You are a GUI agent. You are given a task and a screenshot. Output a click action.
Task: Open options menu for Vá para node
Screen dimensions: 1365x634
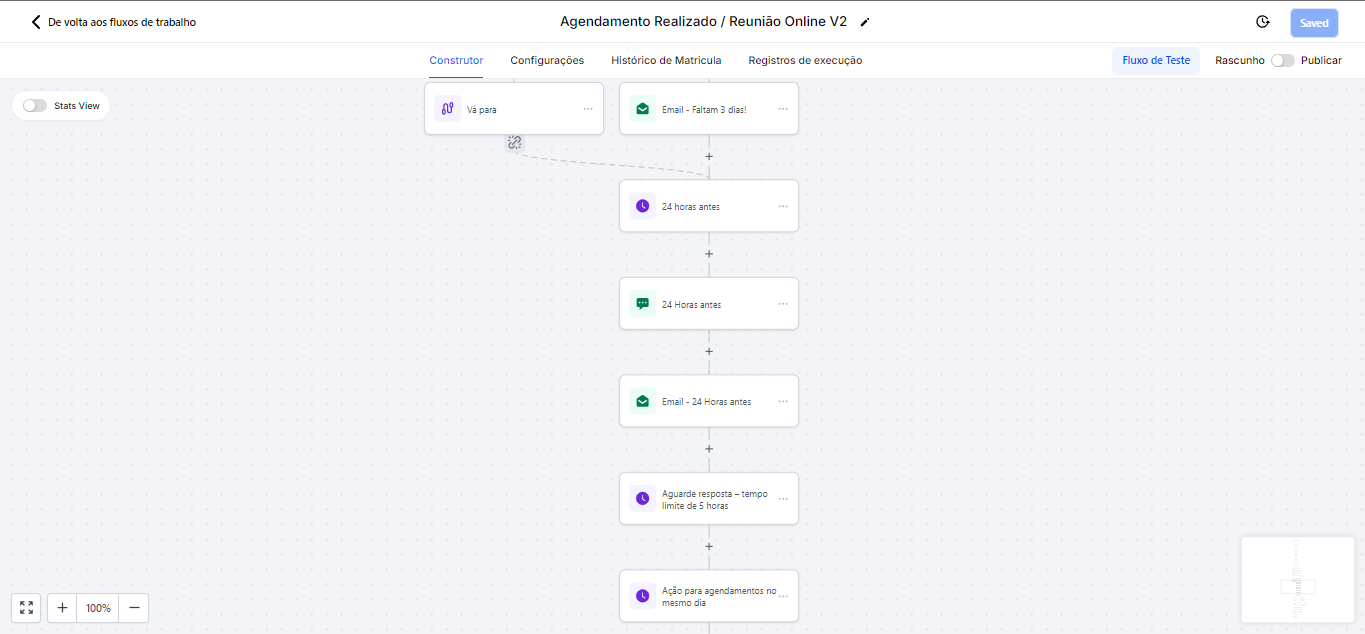588,109
